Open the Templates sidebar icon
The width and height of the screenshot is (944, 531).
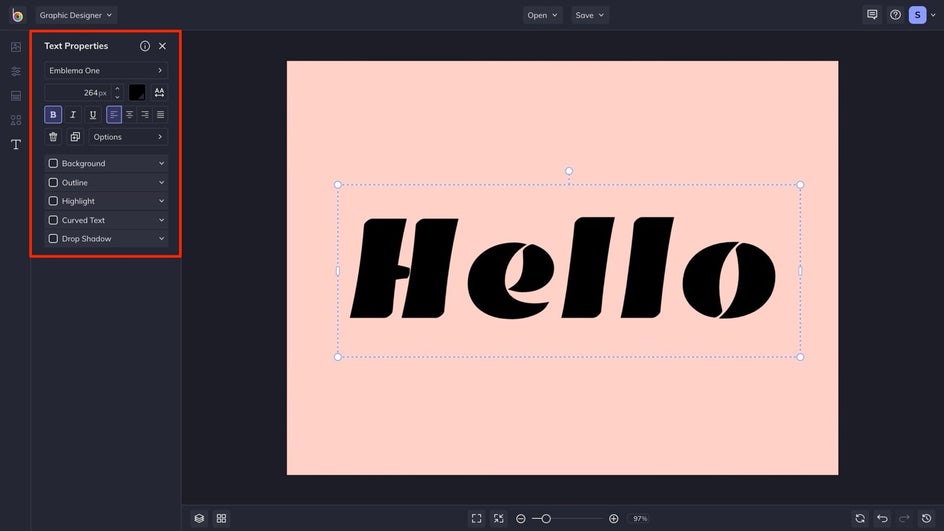(16, 96)
